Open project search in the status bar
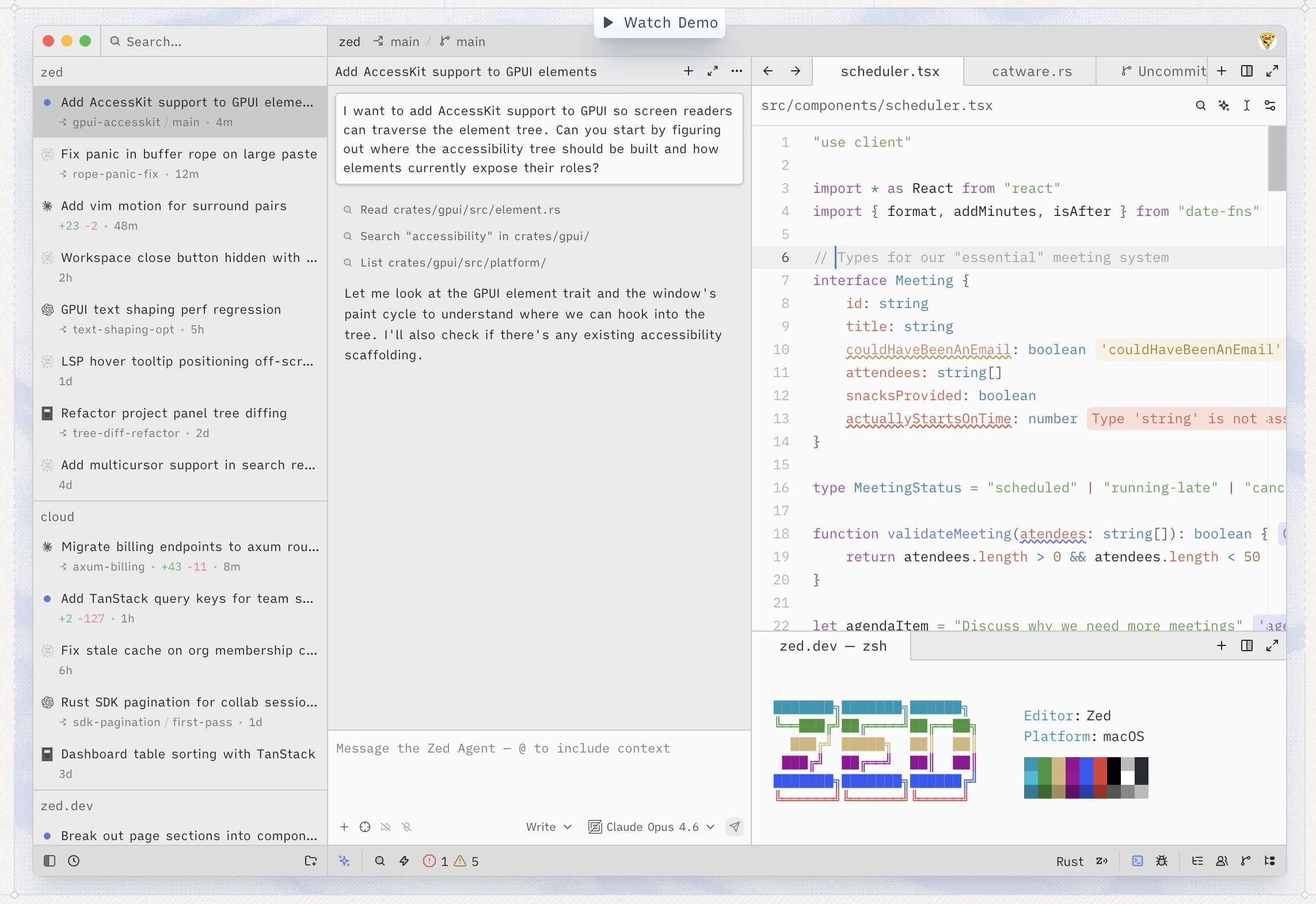Viewport: 1316px width, 904px height. tap(380, 861)
